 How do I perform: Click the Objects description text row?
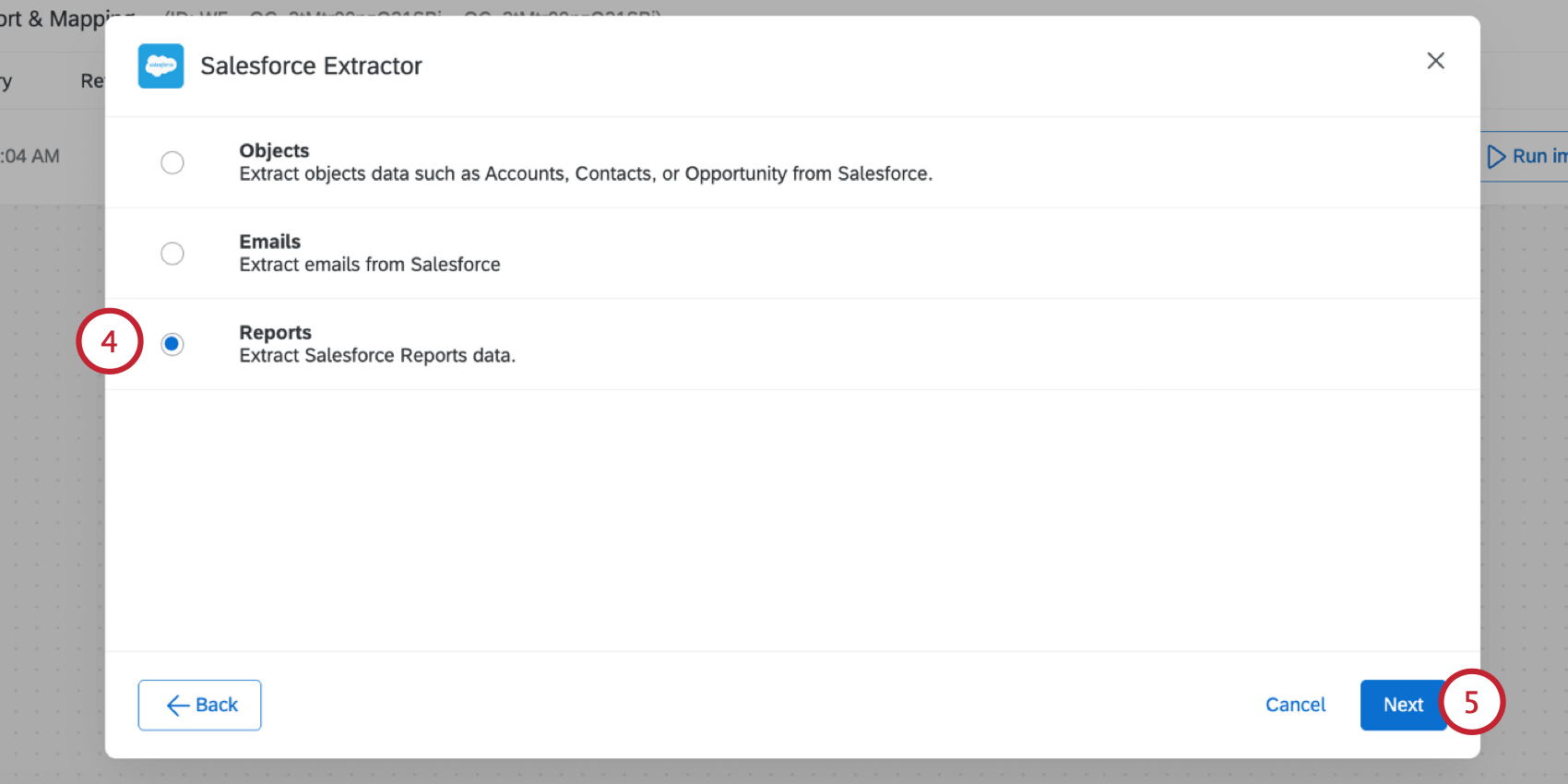pyautogui.click(x=586, y=173)
